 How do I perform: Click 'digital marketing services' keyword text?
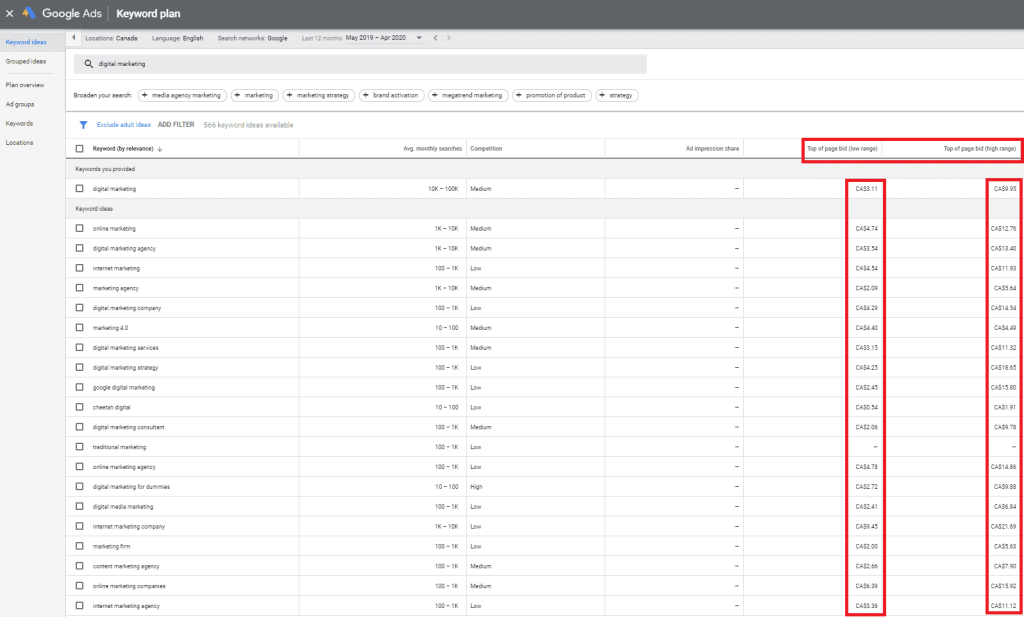point(125,347)
